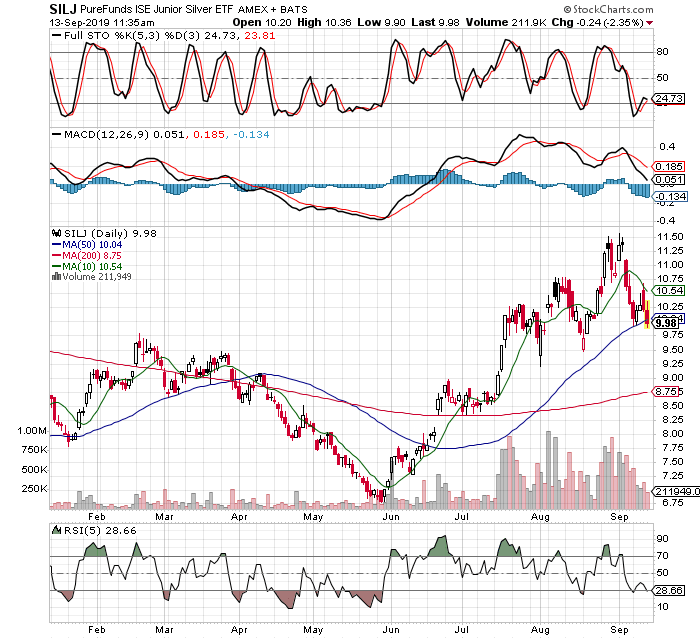Click the candlestick icon beside SILJ (Daily)
This screenshot has height=639, width=700.
coord(57,233)
